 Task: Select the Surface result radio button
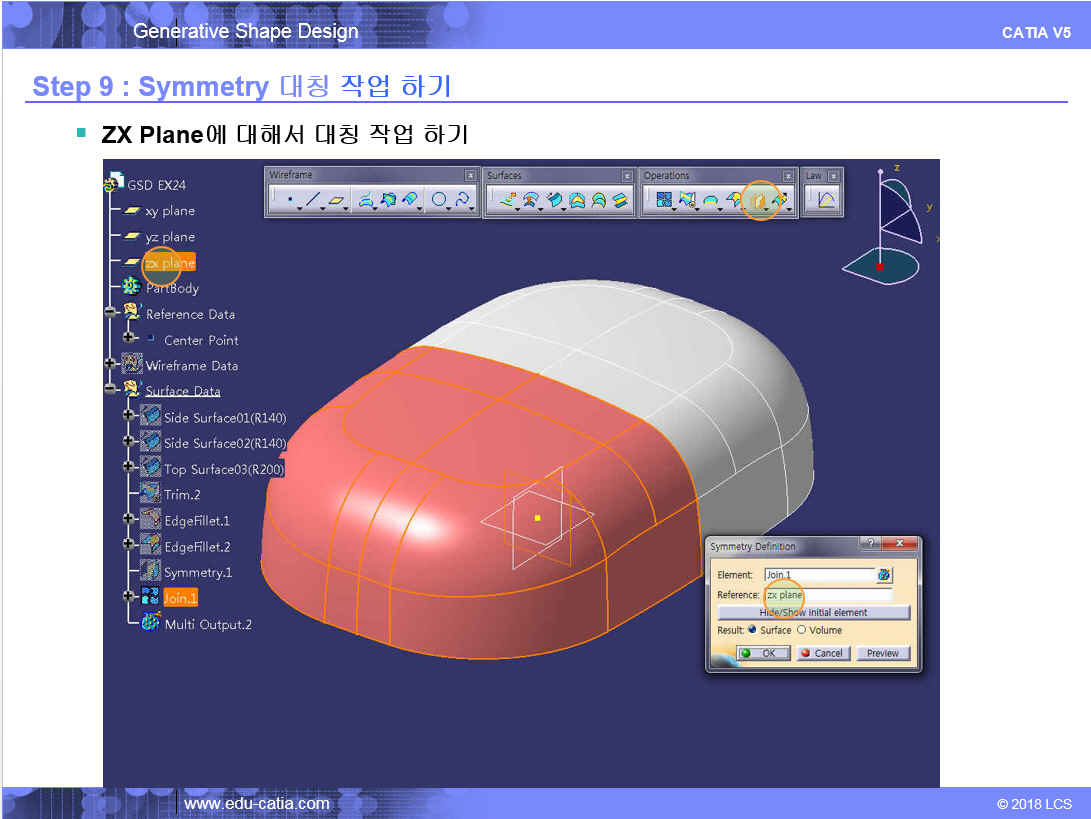752,630
